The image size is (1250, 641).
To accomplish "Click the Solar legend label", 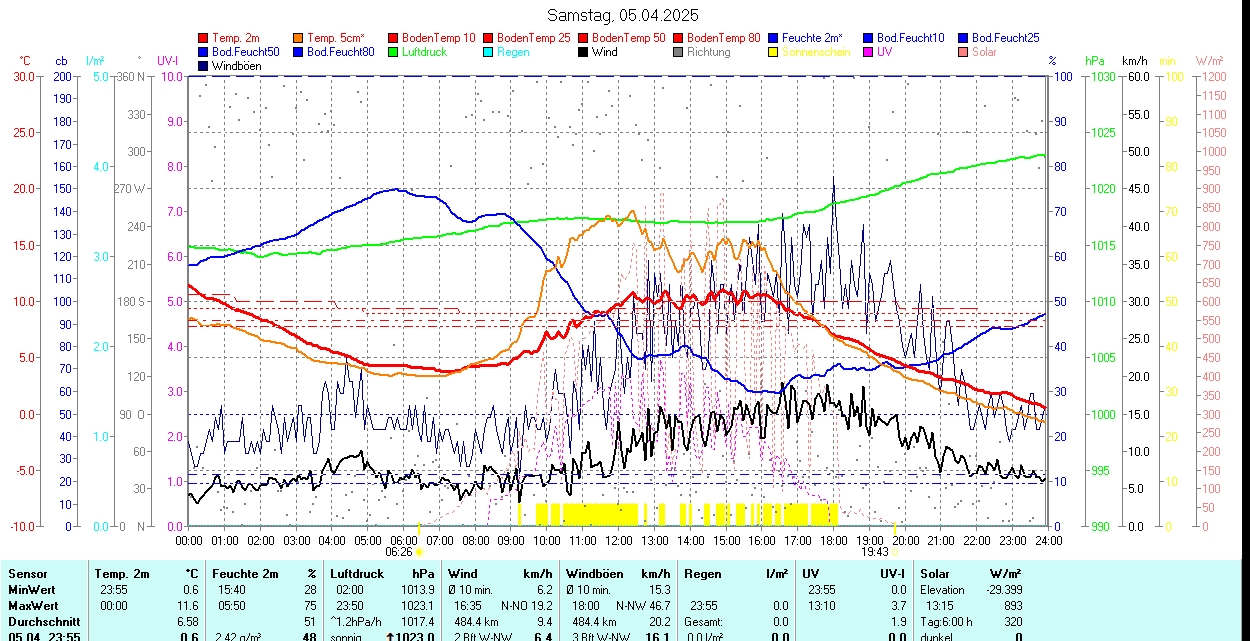I will pos(984,52).
